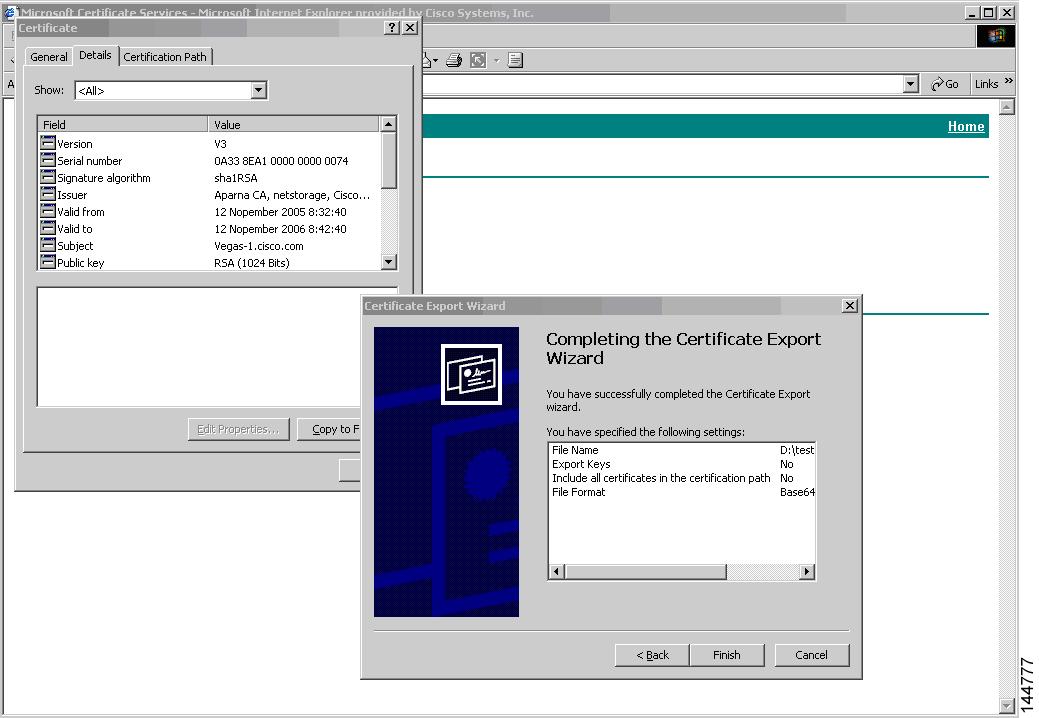Click the certificate wizard image icon
Image resolution: width=1039 pixels, height=718 pixels.
click(x=471, y=374)
